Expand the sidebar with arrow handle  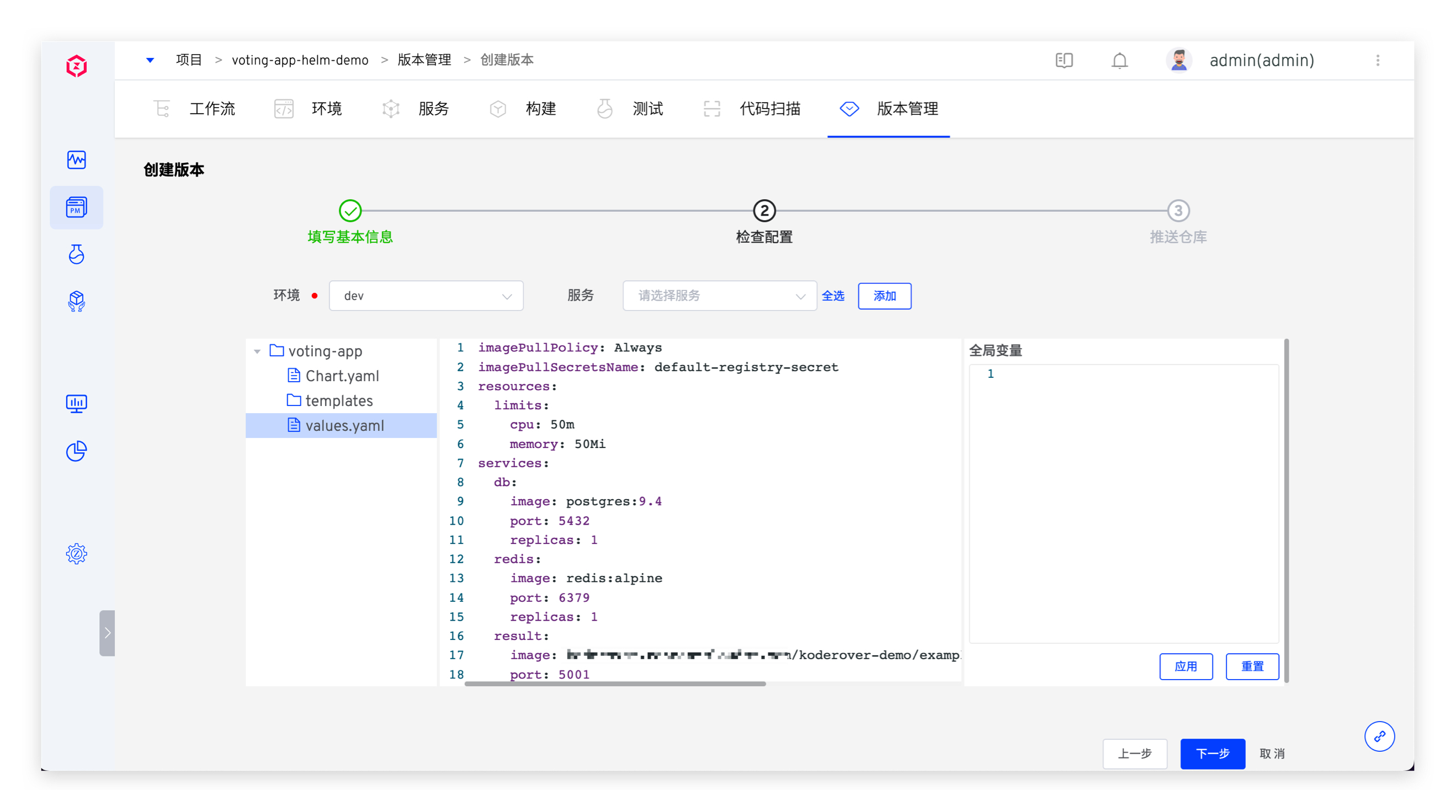click(107, 633)
